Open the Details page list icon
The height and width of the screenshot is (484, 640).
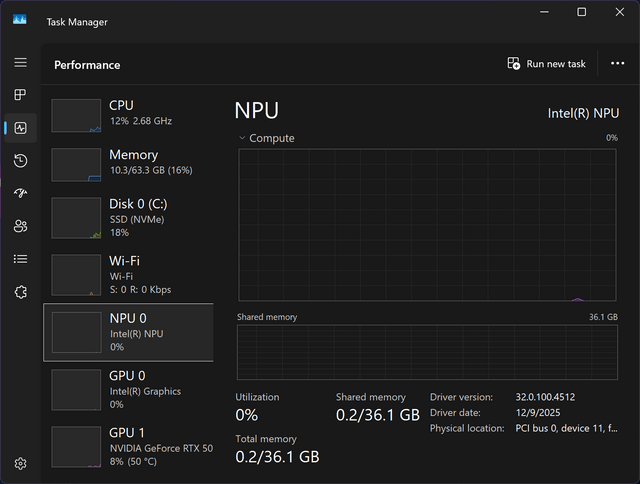click(20, 259)
